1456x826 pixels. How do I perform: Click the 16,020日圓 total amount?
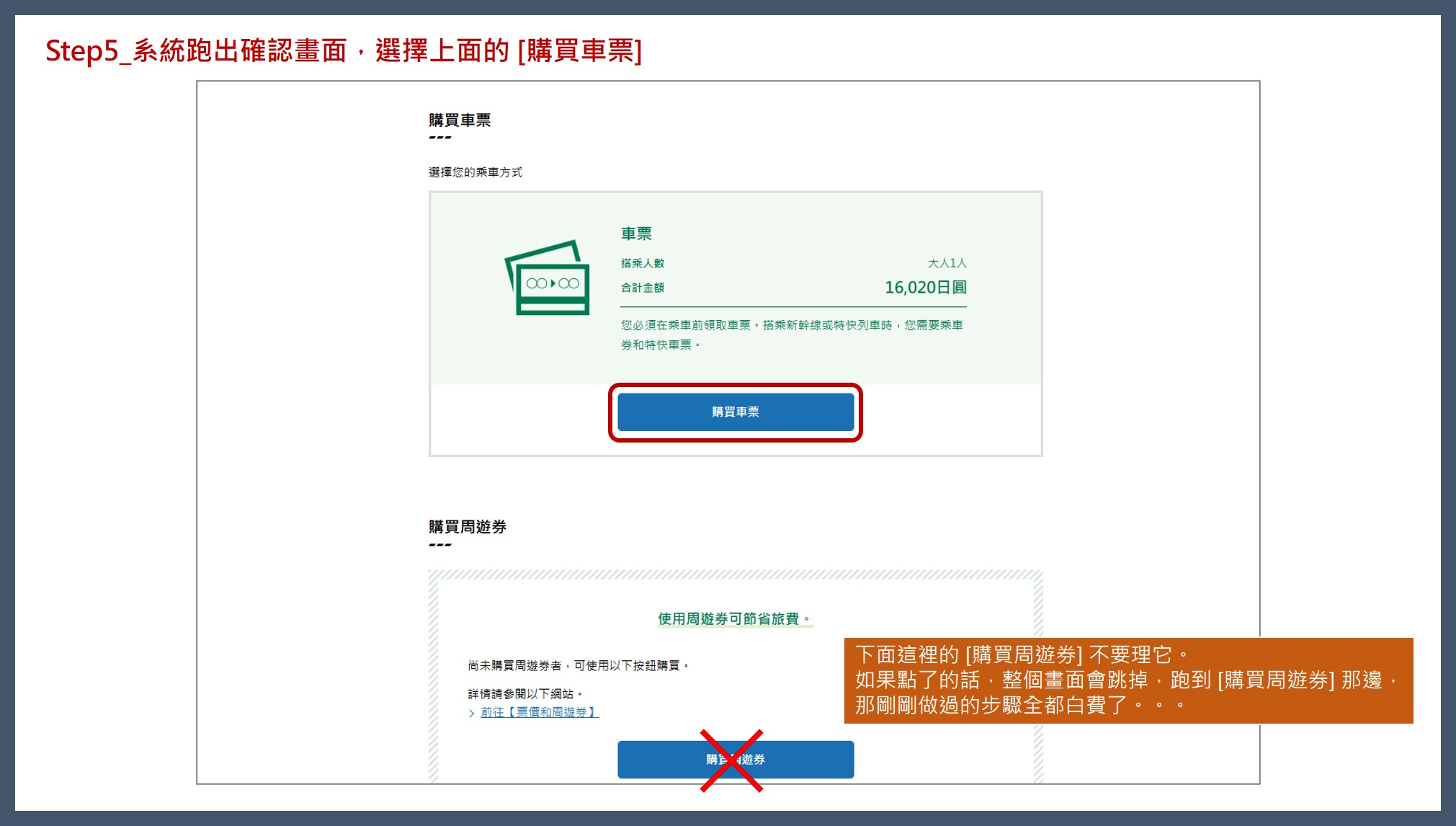925,288
